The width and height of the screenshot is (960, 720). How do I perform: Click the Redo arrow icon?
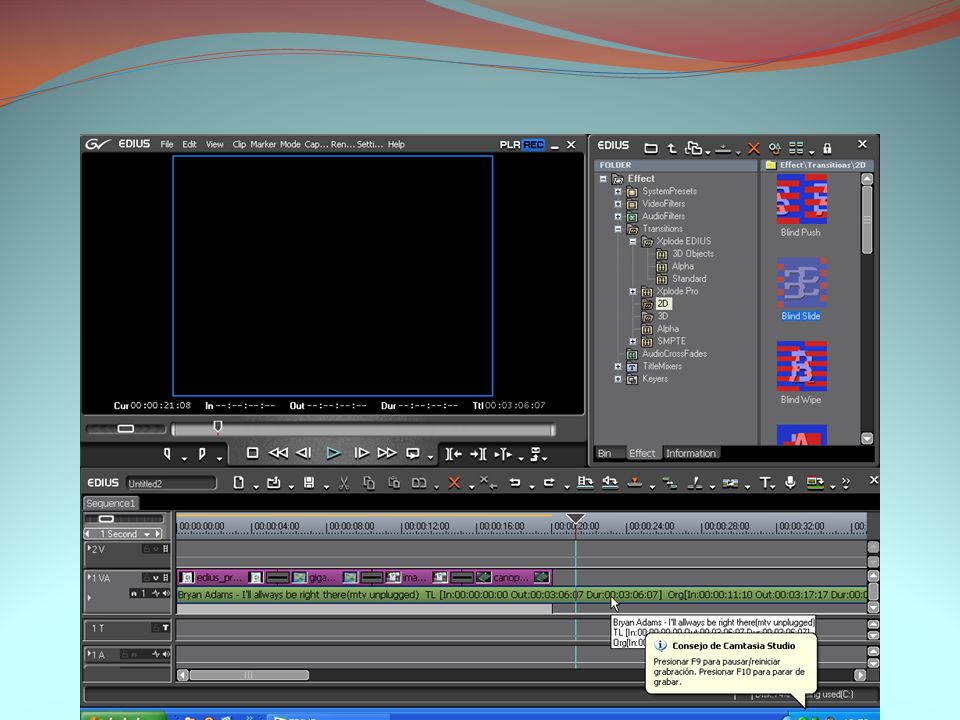[x=549, y=483]
